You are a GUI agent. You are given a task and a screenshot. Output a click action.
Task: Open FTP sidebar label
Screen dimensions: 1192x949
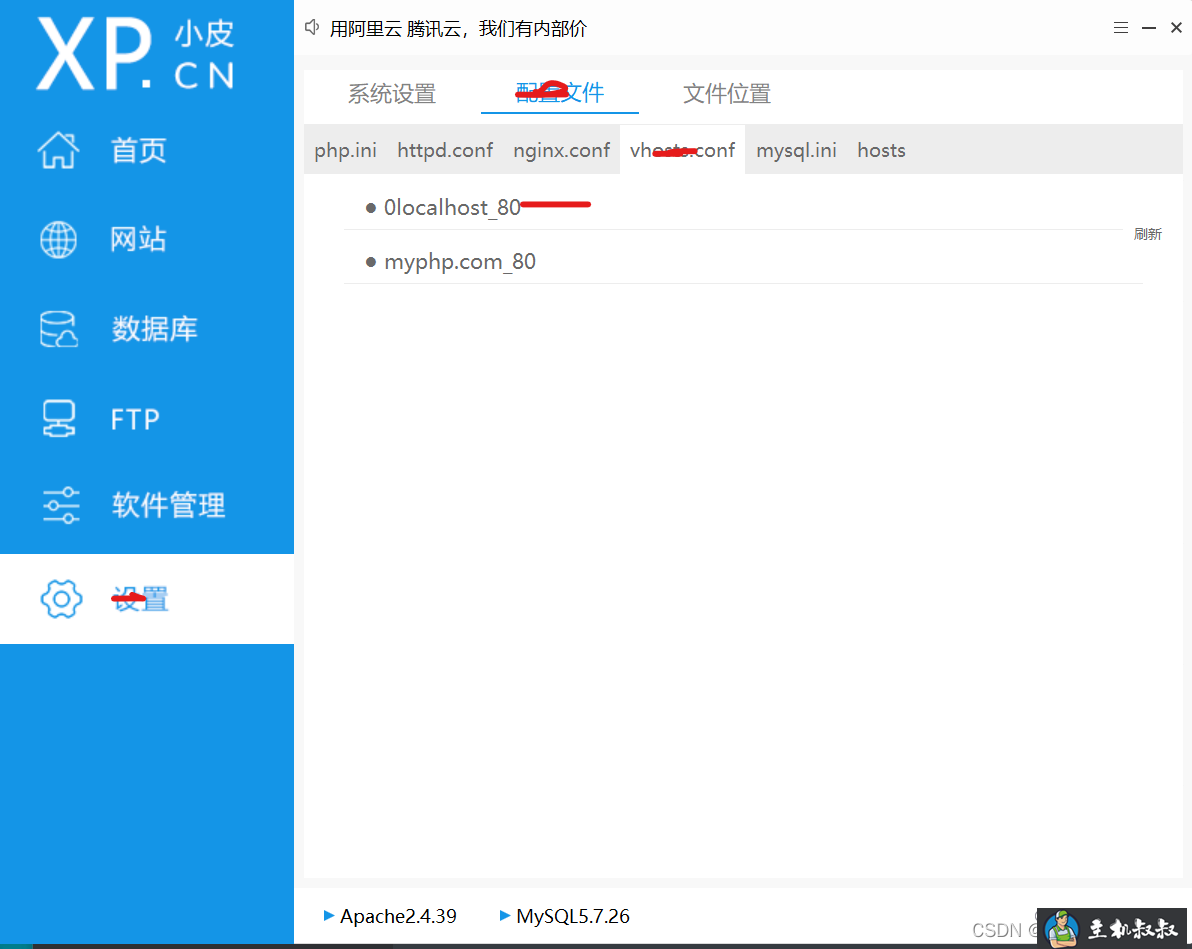[x=135, y=419]
